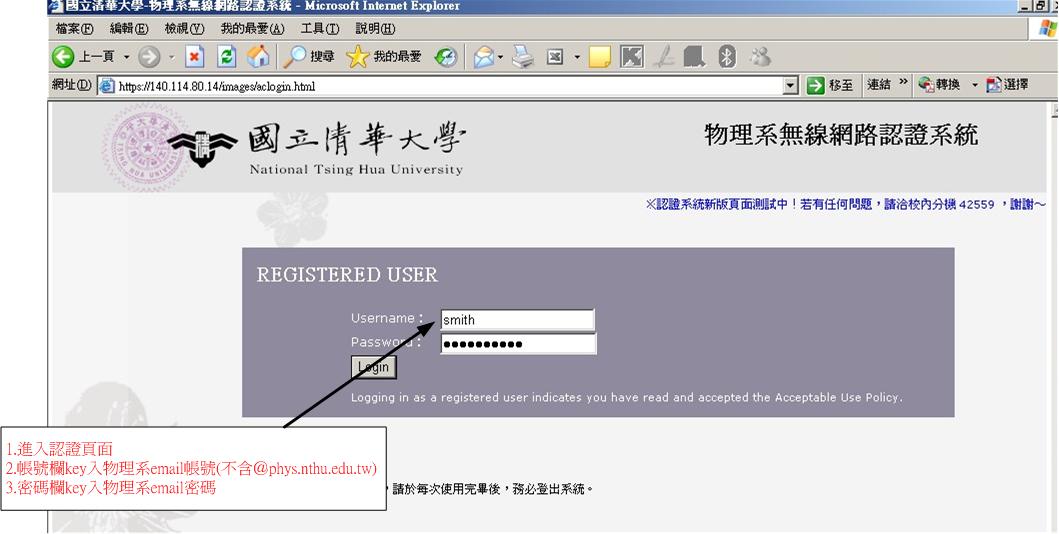This screenshot has width=1059, height=534.
Task: Open the 工具 (Tools) menu
Action: coord(319,29)
